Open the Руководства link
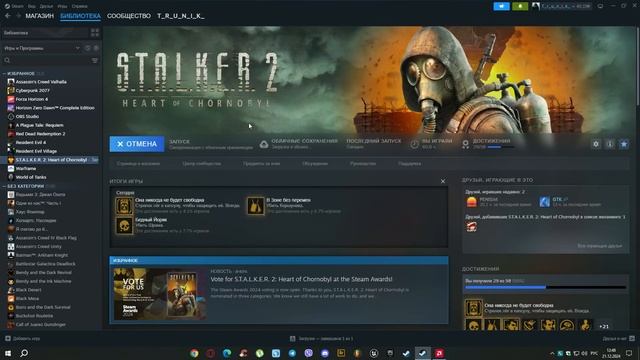640x360 pixels. tap(363, 164)
